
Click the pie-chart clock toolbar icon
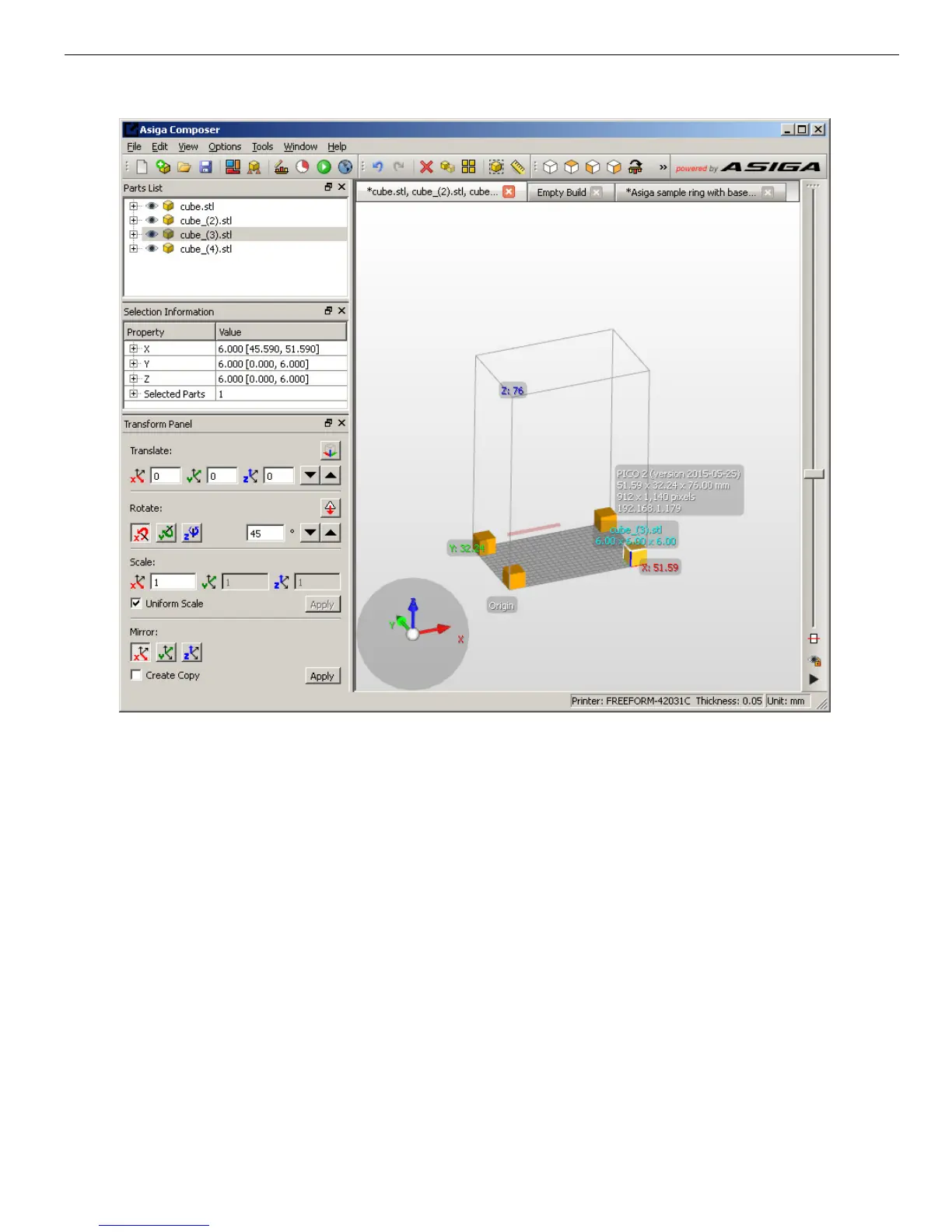pyautogui.click(x=303, y=166)
